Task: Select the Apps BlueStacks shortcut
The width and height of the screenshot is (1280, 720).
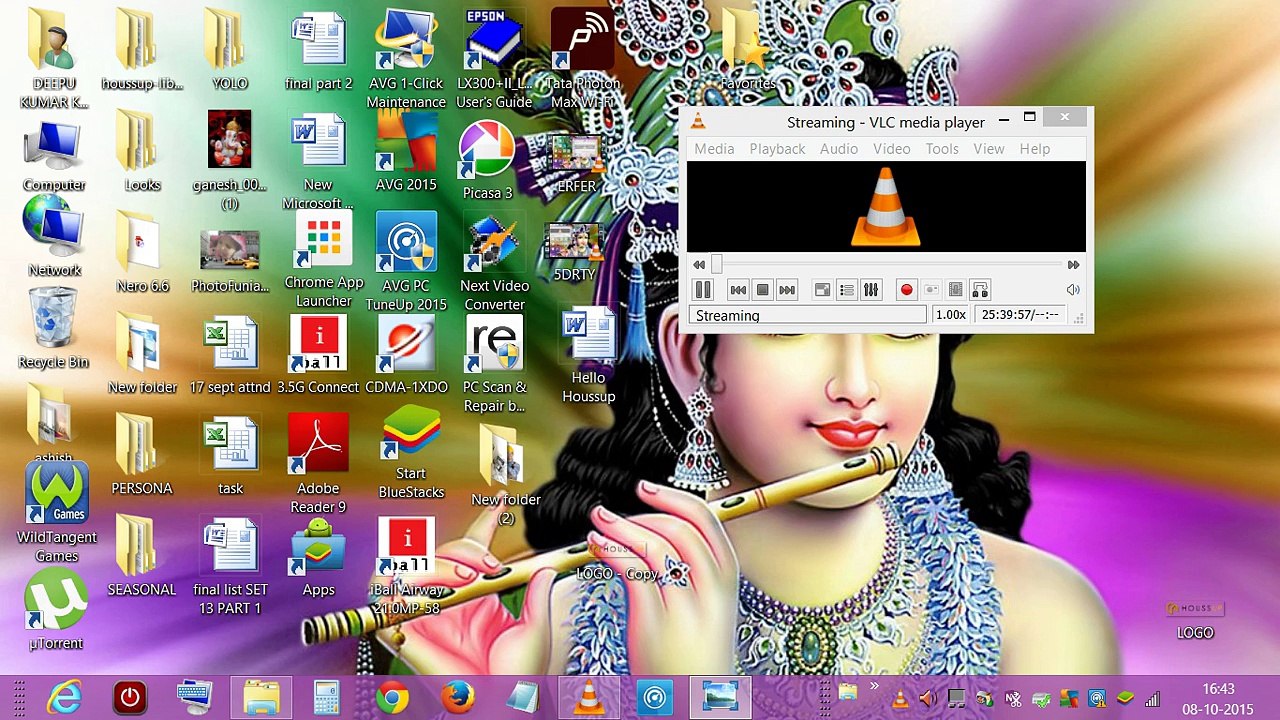Action: (x=318, y=558)
